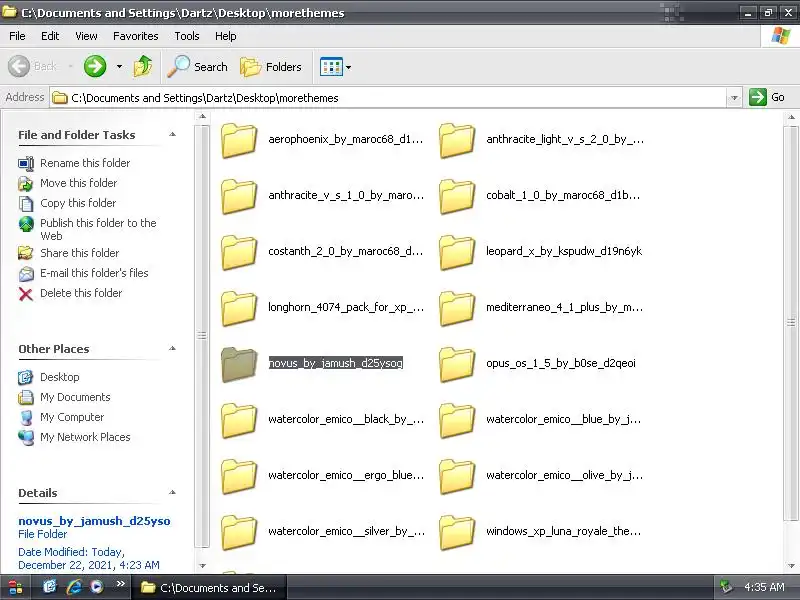The height and width of the screenshot is (600, 800).
Task: Launch Internet Explorer from Quick Launch
Action: pyautogui.click(x=73, y=587)
